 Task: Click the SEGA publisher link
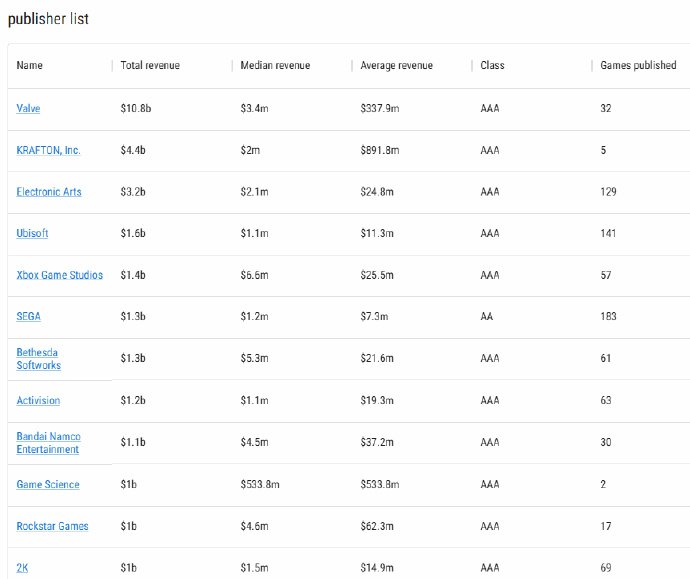(28, 316)
